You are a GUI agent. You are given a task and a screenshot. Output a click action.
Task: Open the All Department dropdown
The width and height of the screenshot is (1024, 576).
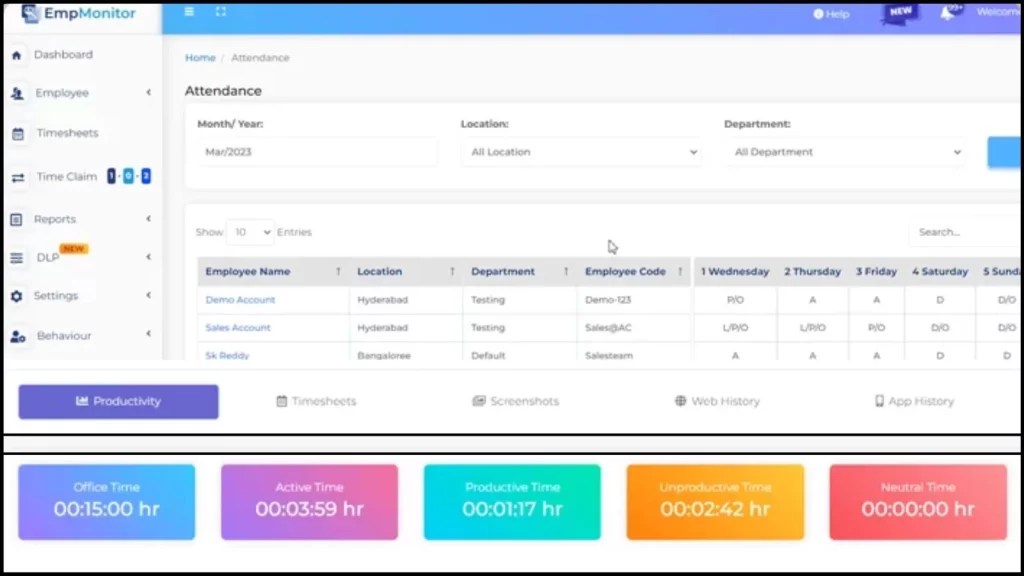click(x=844, y=152)
